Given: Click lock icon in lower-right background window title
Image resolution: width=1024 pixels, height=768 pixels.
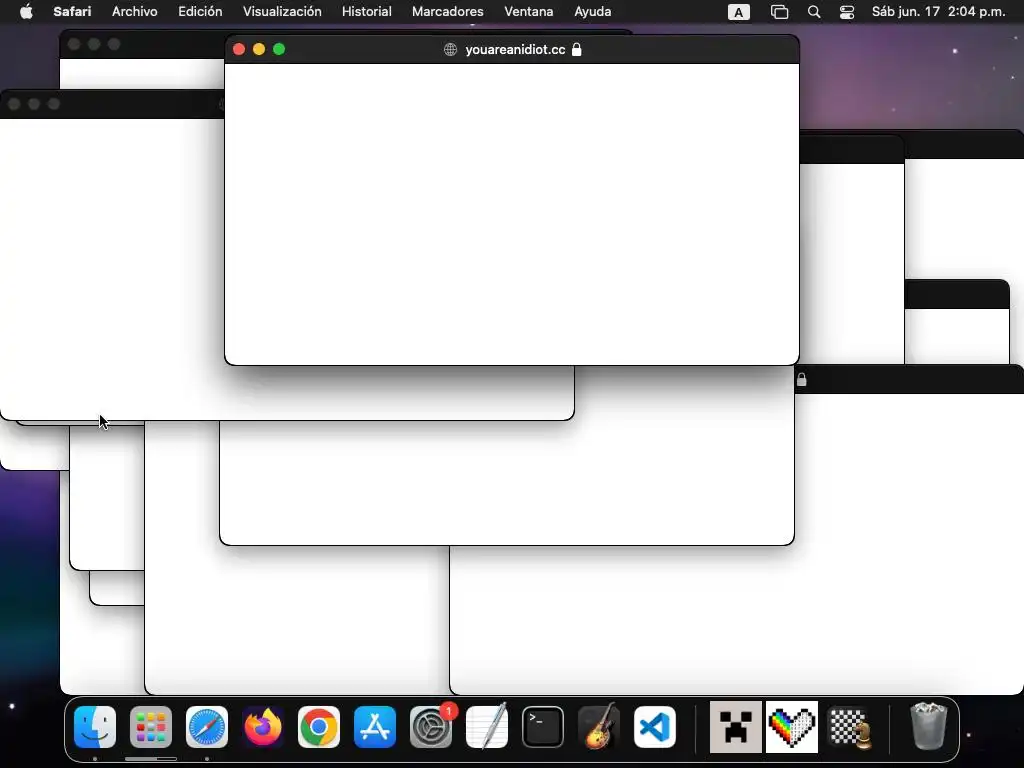Looking at the screenshot, I should click(x=801, y=379).
